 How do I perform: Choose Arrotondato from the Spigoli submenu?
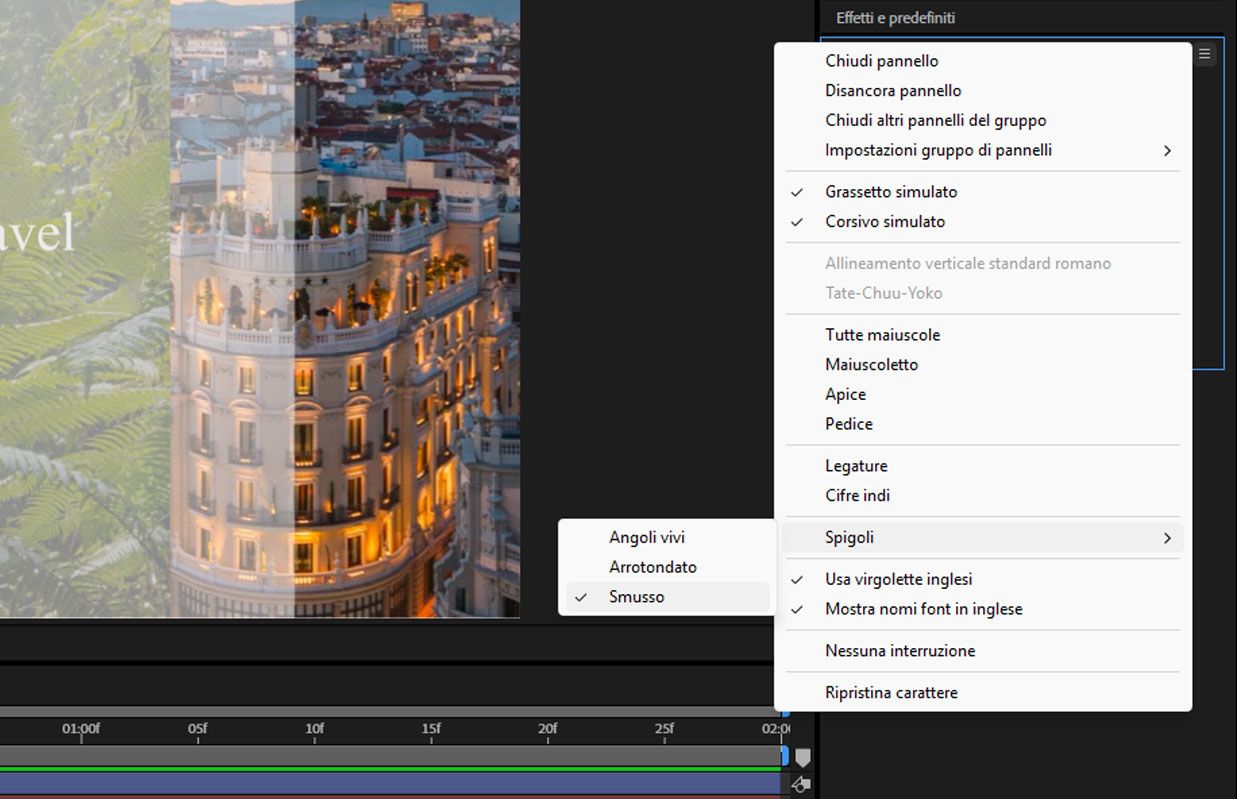tap(652, 567)
